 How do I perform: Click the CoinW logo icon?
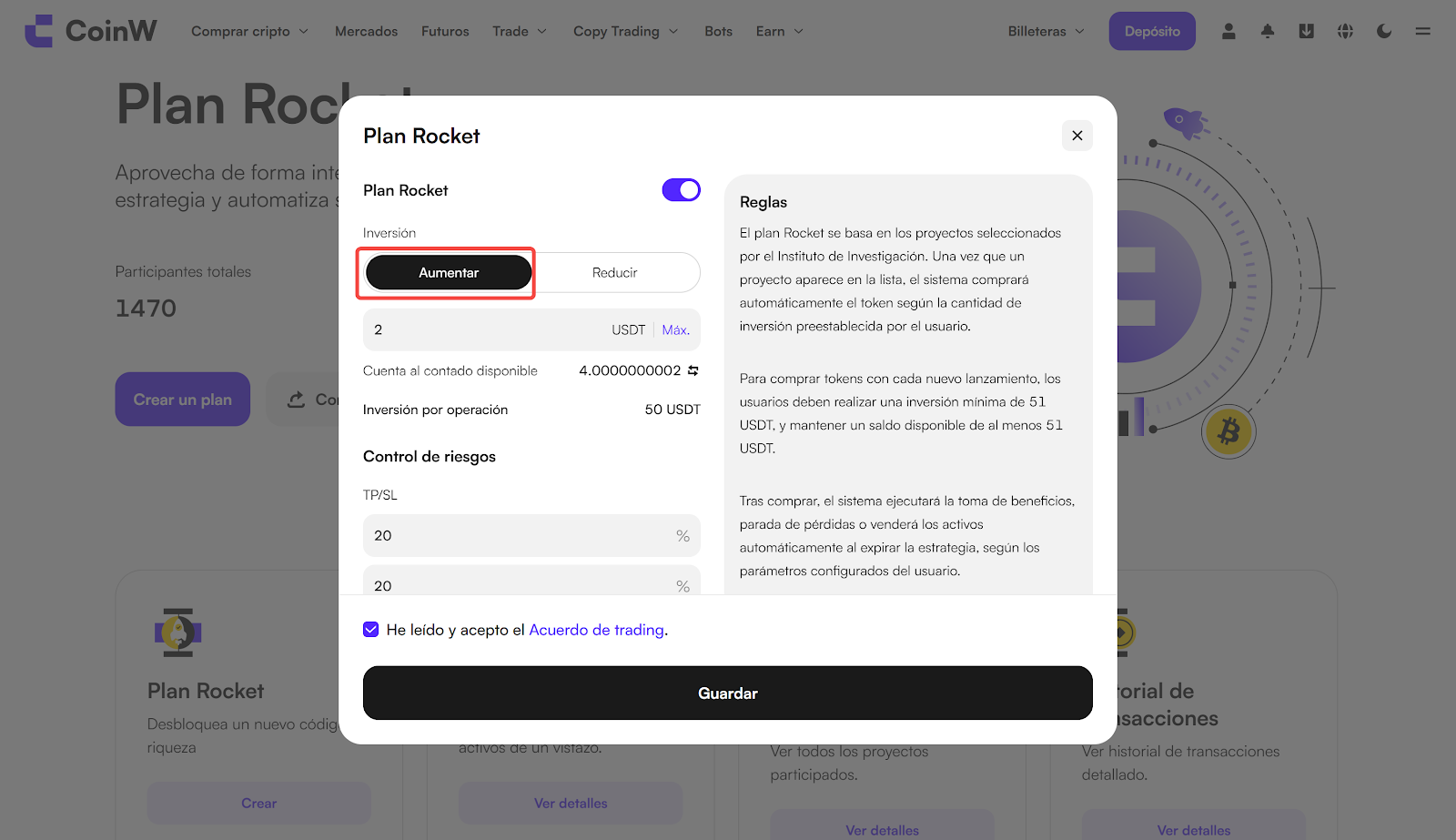pyautogui.click(x=38, y=31)
